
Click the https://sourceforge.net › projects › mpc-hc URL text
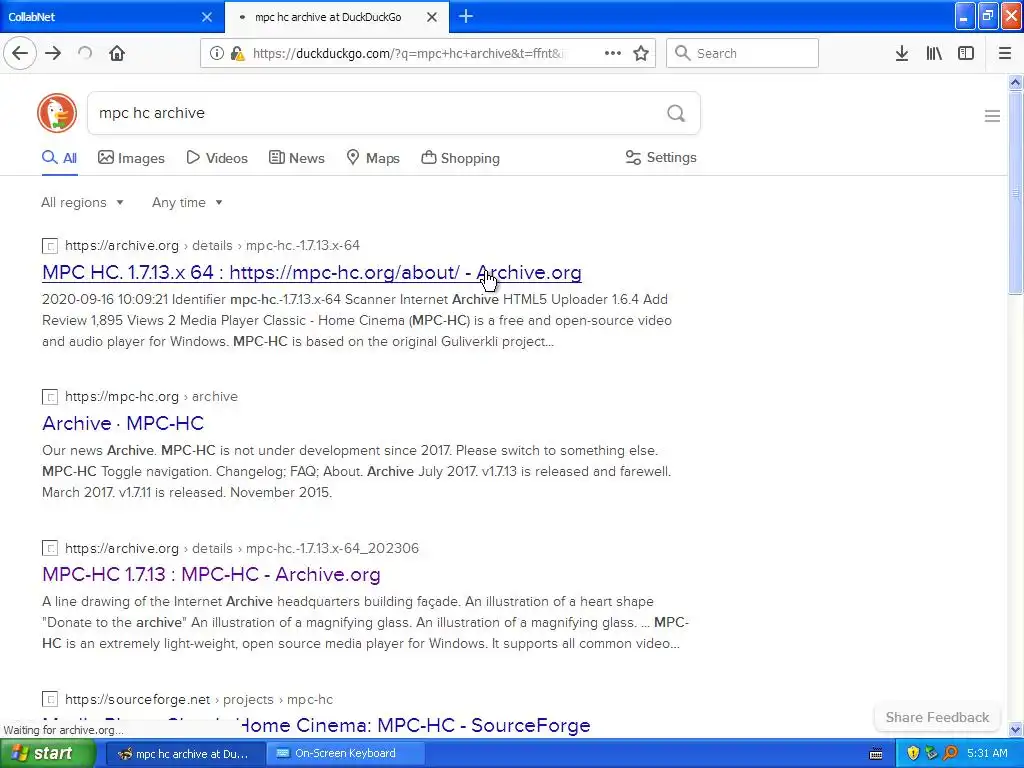(x=199, y=699)
